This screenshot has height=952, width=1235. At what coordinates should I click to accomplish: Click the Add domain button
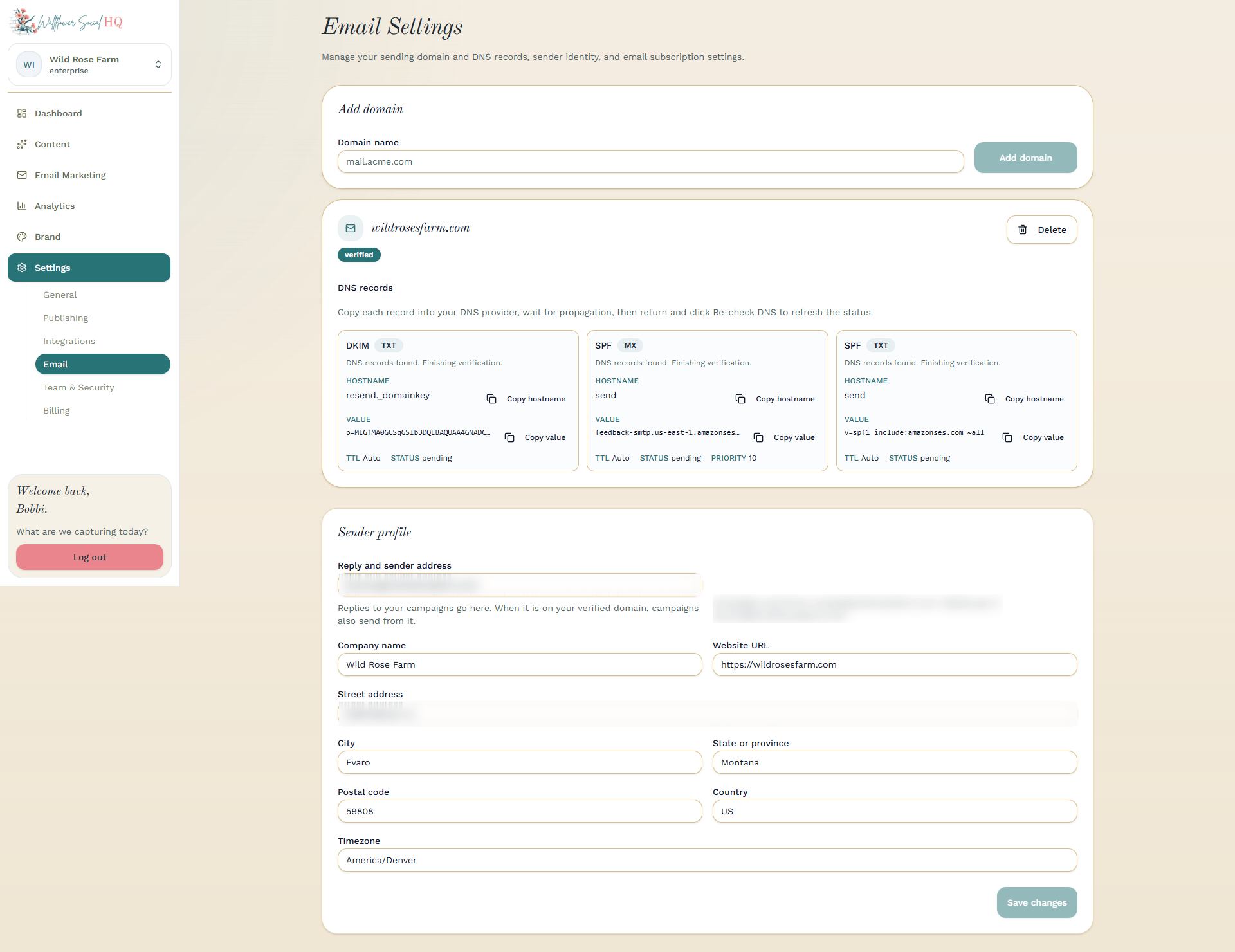(1025, 158)
